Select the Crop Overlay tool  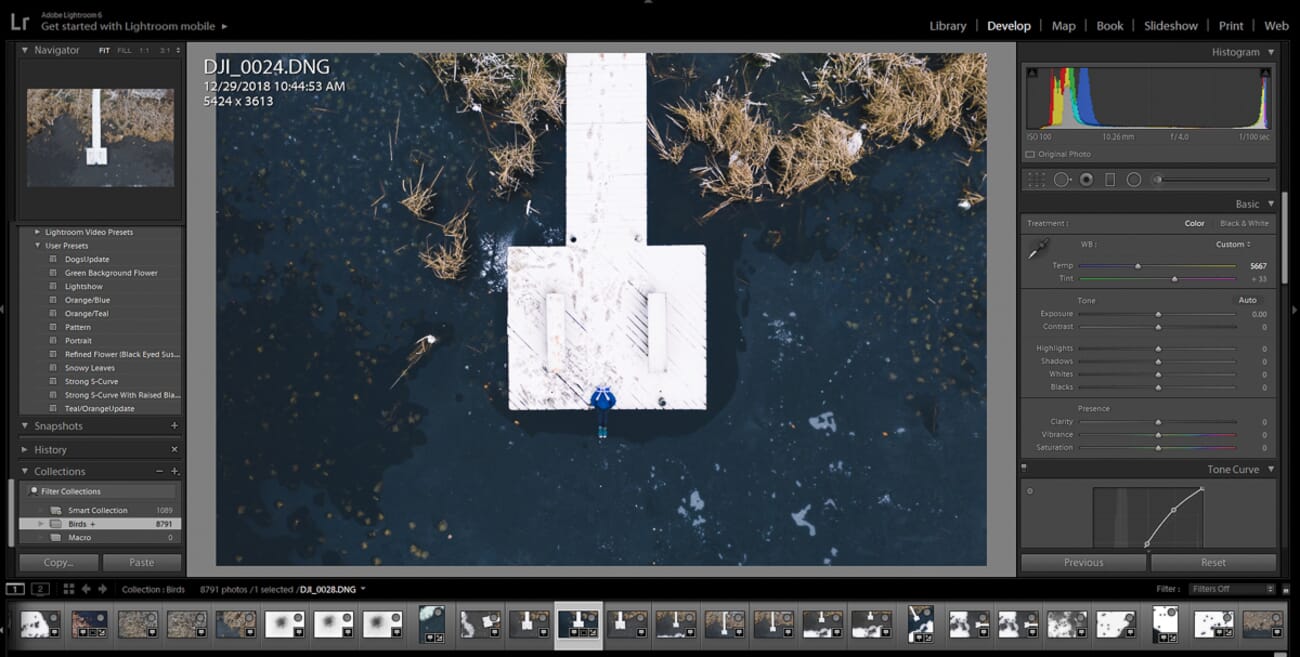(x=1036, y=180)
